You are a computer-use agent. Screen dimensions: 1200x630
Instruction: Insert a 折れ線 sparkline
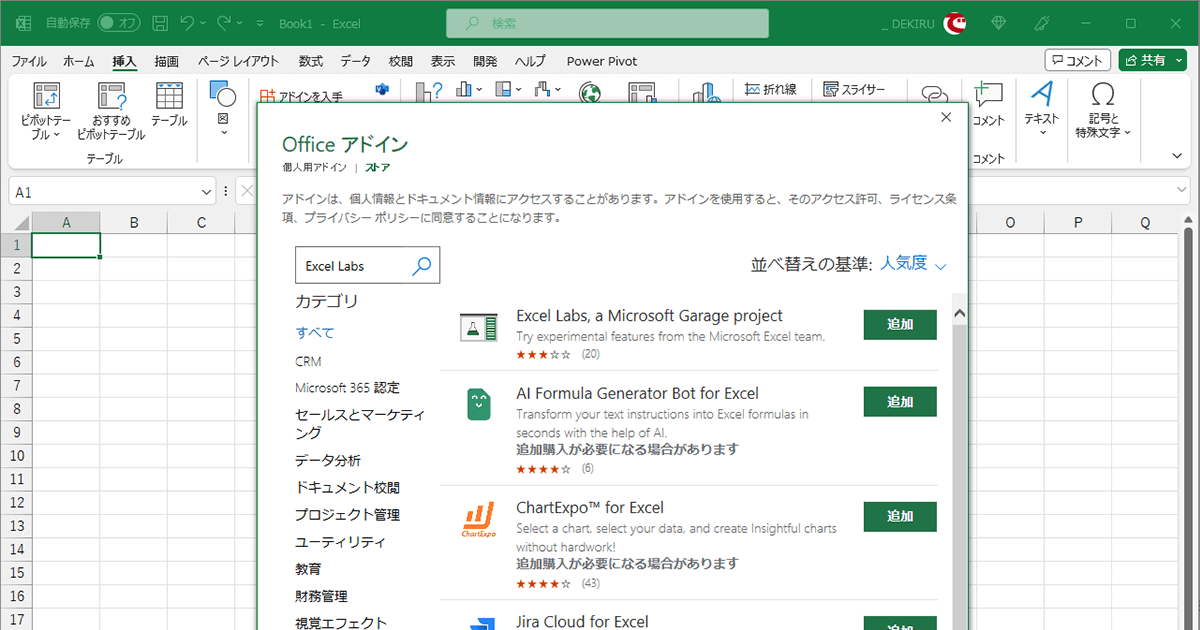pyautogui.click(x=771, y=89)
